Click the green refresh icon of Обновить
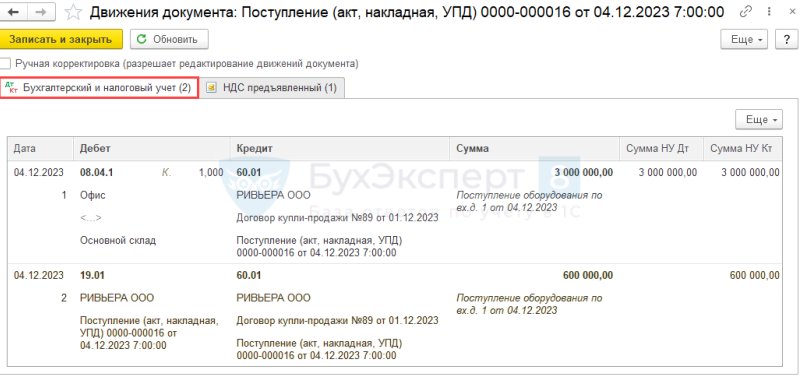 click(x=142, y=39)
